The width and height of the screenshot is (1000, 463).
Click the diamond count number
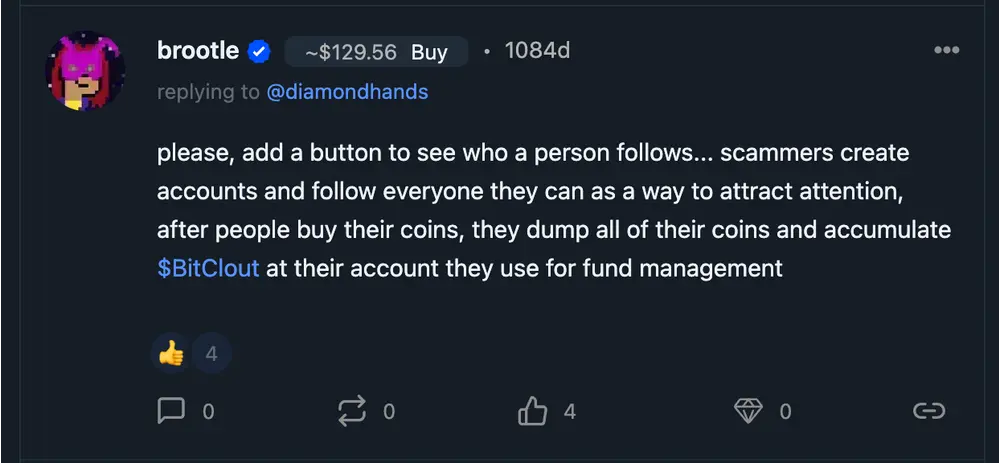click(785, 411)
